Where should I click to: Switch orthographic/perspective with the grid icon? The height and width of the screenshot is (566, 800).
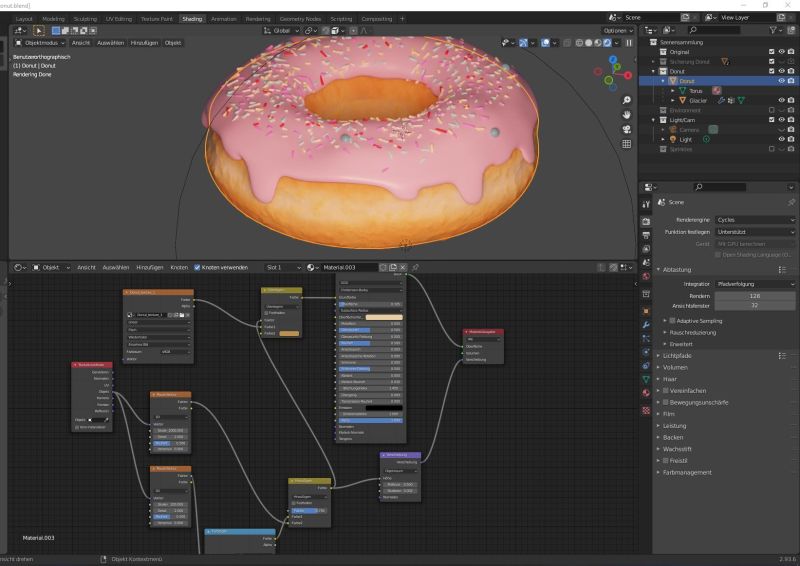[x=627, y=144]
